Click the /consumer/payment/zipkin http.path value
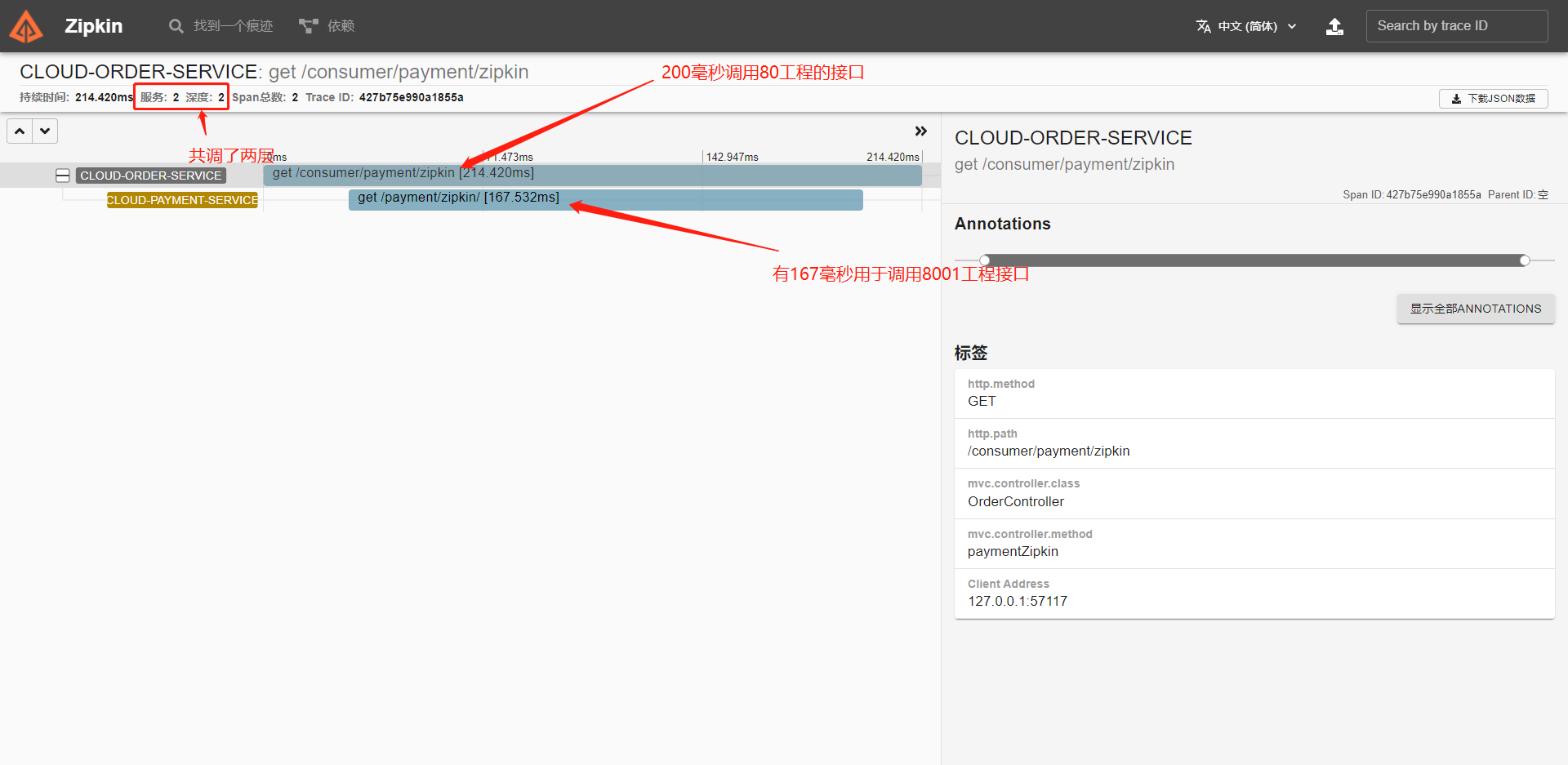Screen dimensions: 1568x765 (x=1049, y=451)
